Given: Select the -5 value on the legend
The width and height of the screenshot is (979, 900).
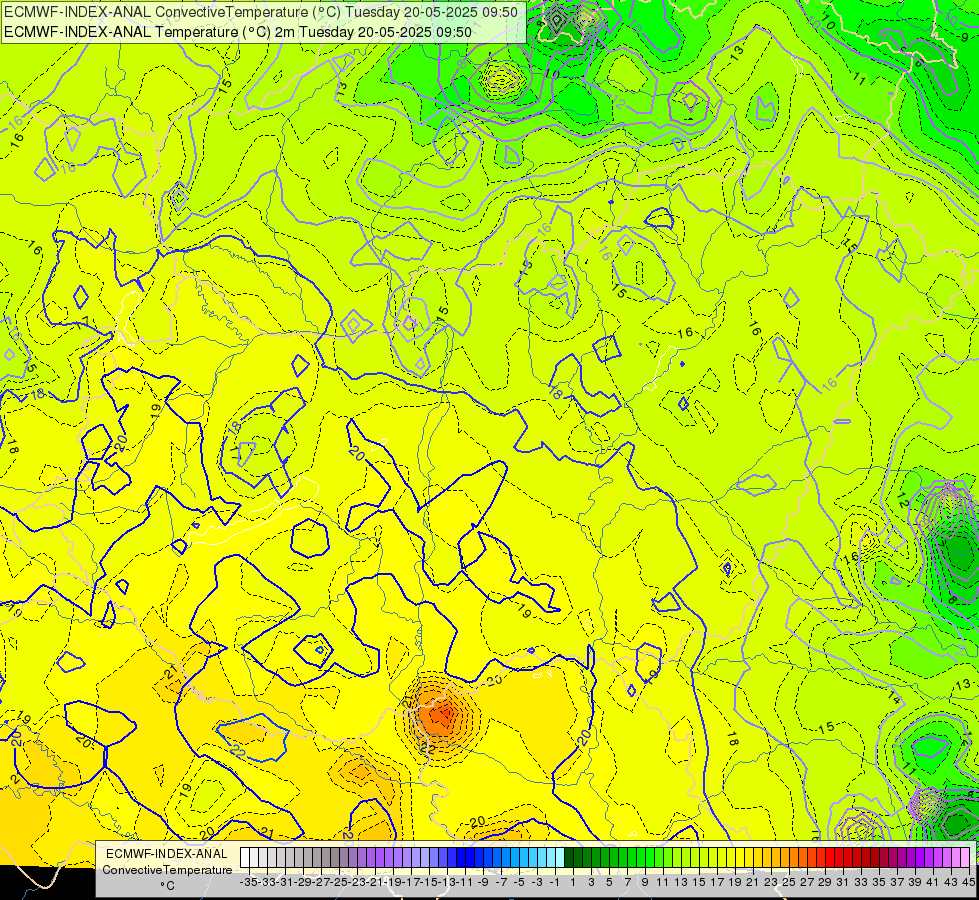Looking at the screenshot, I should pos(518,882).
